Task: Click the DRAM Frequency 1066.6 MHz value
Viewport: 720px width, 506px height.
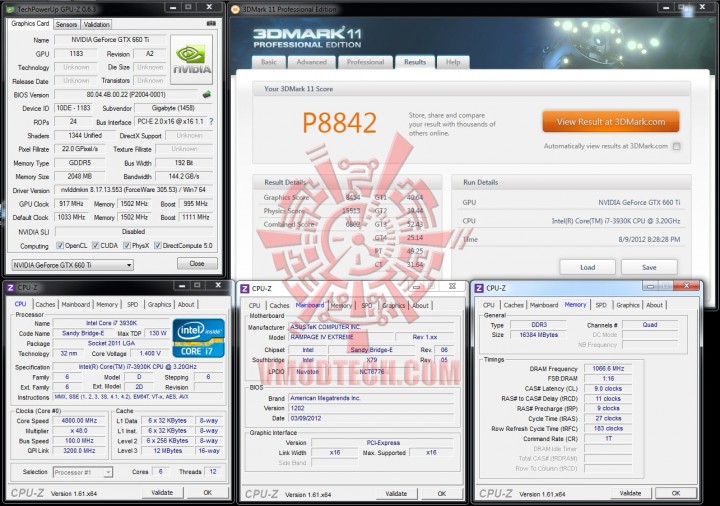Action: [x=608, y=368]
